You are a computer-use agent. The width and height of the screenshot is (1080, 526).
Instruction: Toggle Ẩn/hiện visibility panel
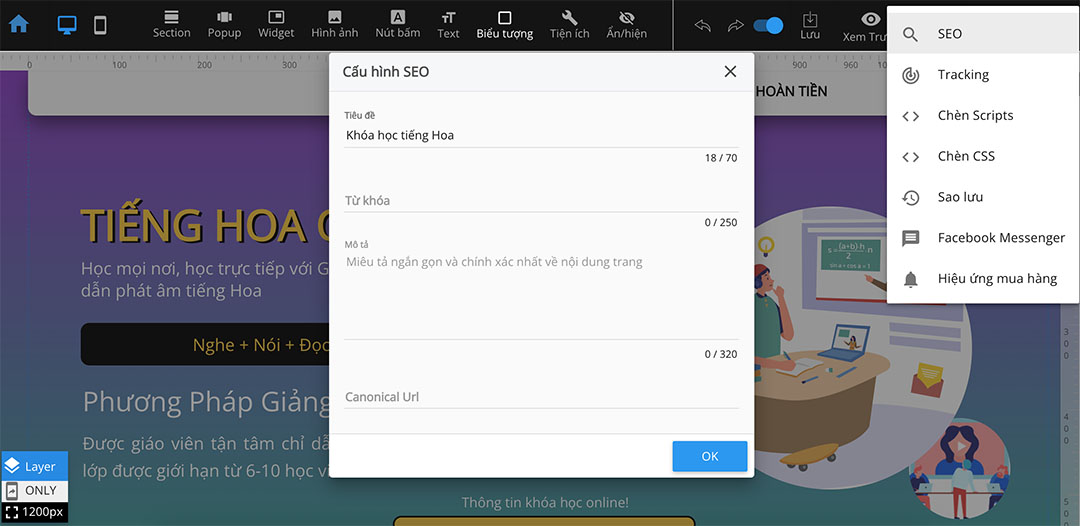click(626, 25)
